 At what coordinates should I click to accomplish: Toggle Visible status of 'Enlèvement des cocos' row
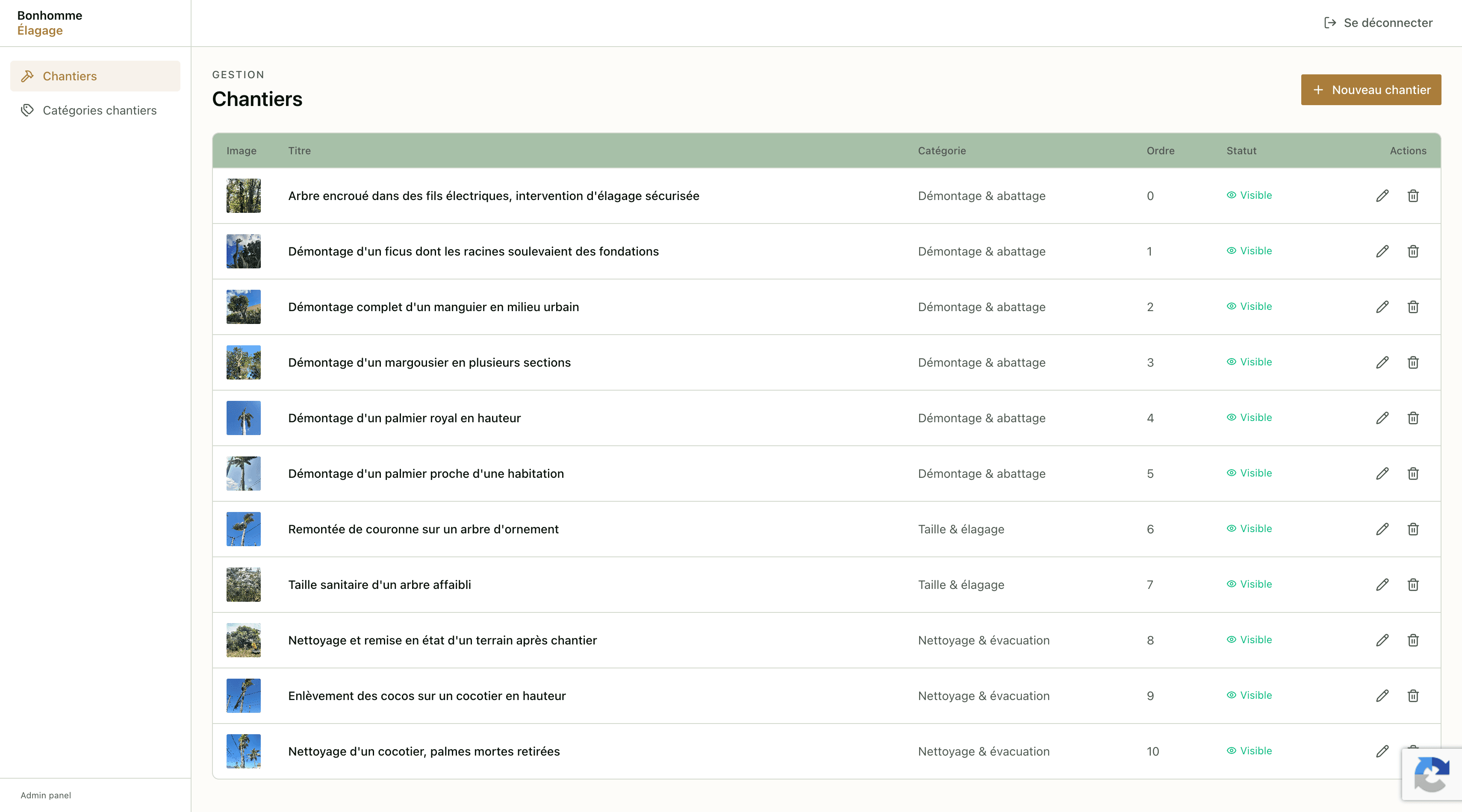coord(1249,696)
